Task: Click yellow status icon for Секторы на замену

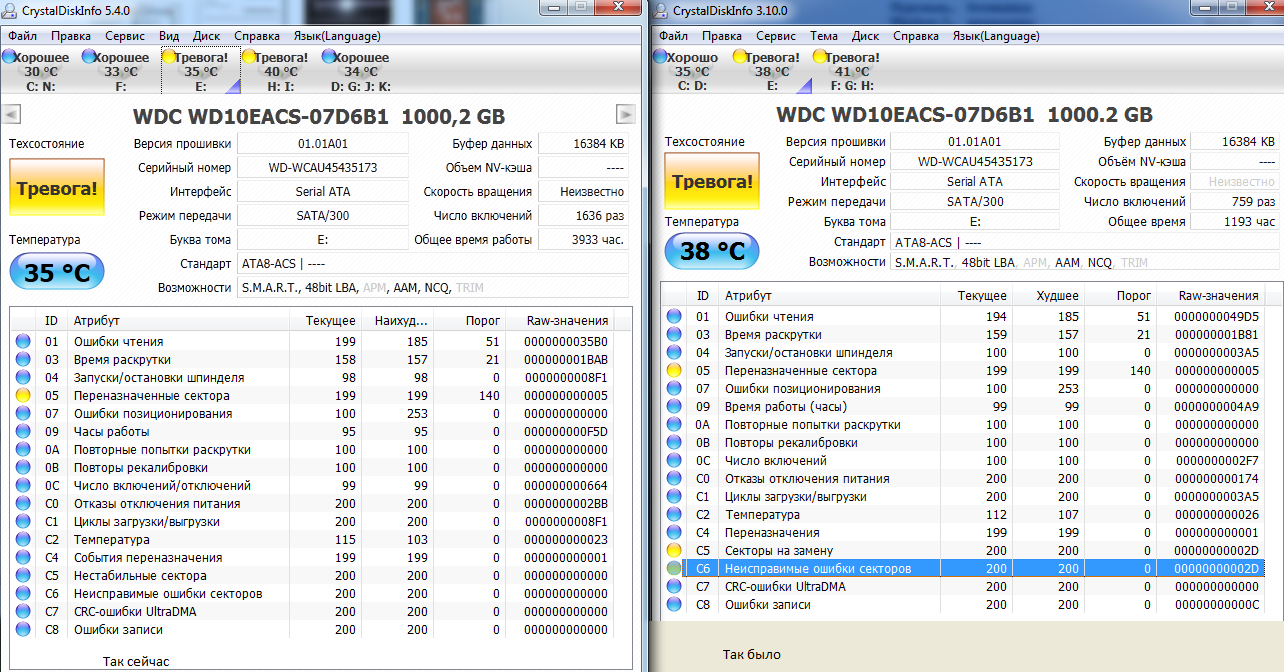Action: tap(675, 550)
